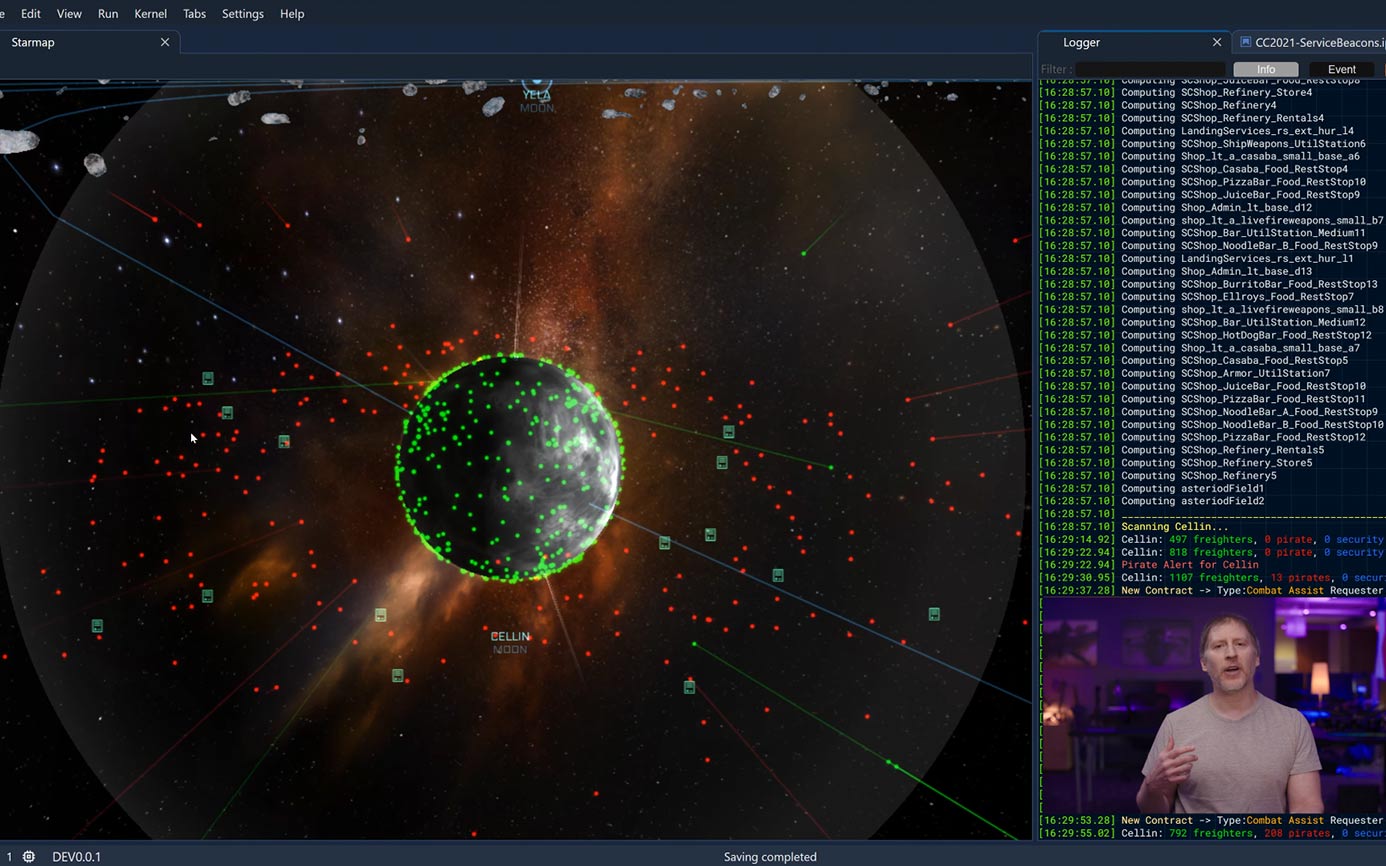Viewport: 1386px width, 866px height.
Task: Click log line 'Computing SCShop_ShipWeapons_UtilStation6'
Action: 1244,144
